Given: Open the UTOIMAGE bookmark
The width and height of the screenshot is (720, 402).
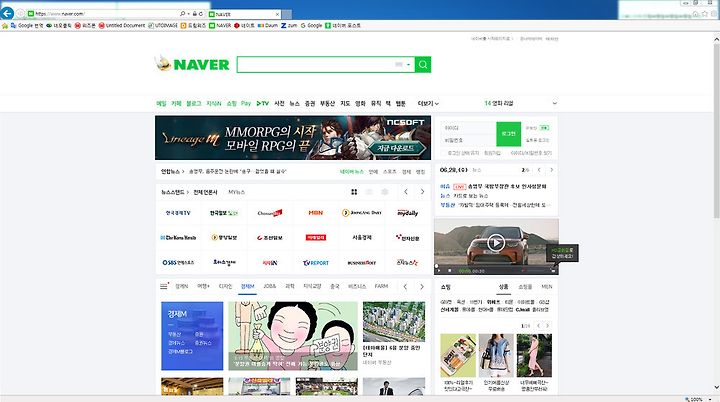Looking at the screenshot, I should (163, 26).
